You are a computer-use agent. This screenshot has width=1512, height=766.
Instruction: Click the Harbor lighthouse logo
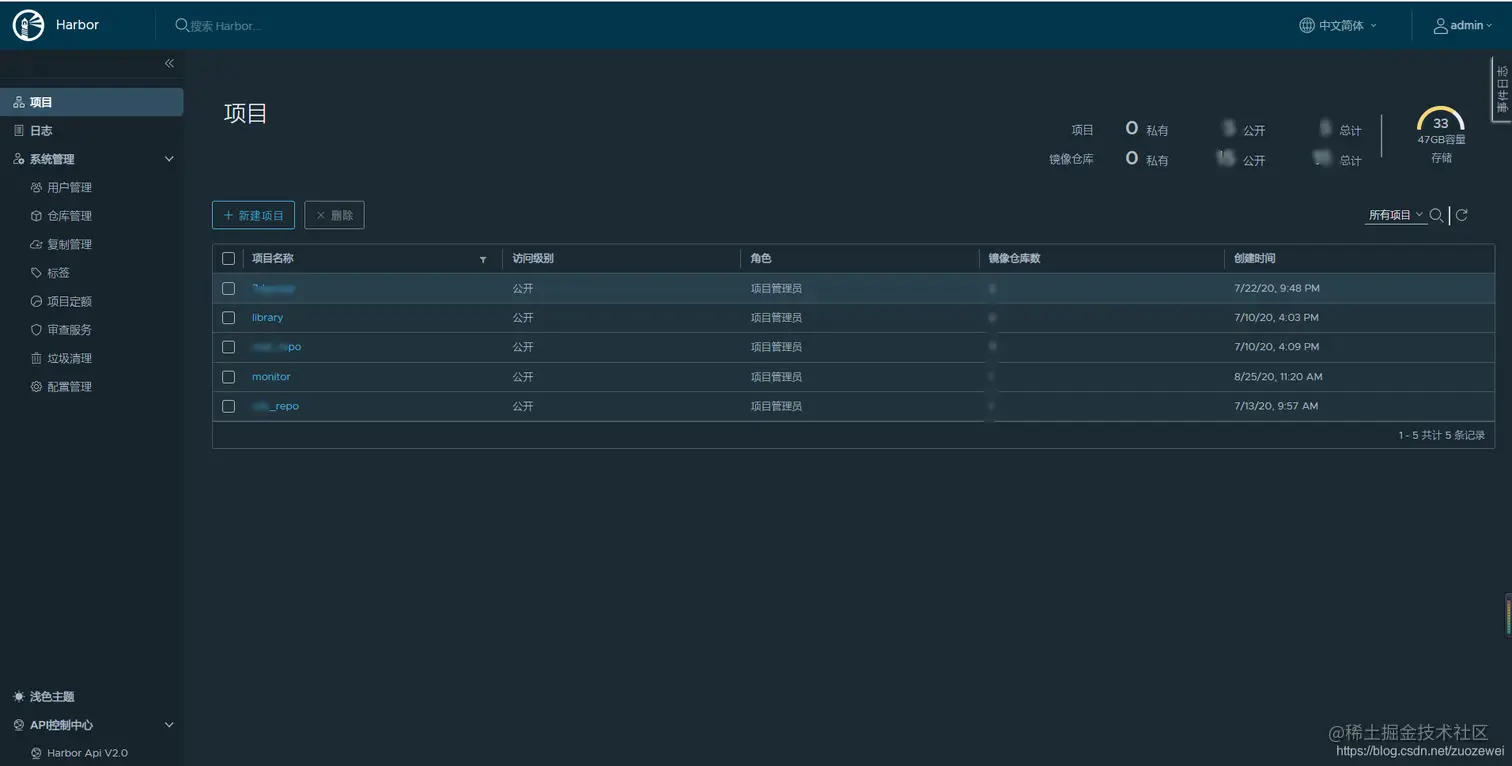coord(28,25)
